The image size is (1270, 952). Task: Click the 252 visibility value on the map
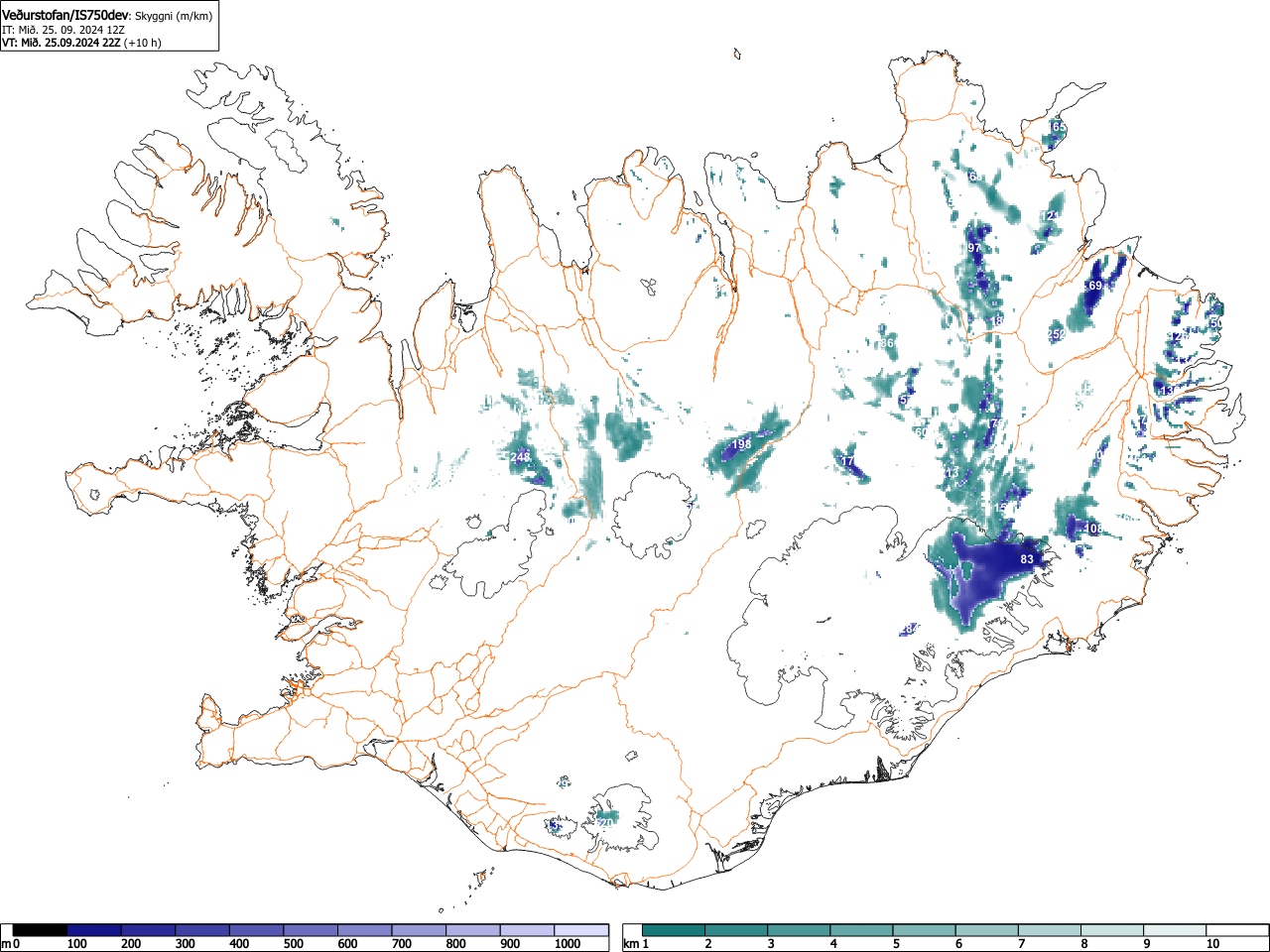point(1057,335)
